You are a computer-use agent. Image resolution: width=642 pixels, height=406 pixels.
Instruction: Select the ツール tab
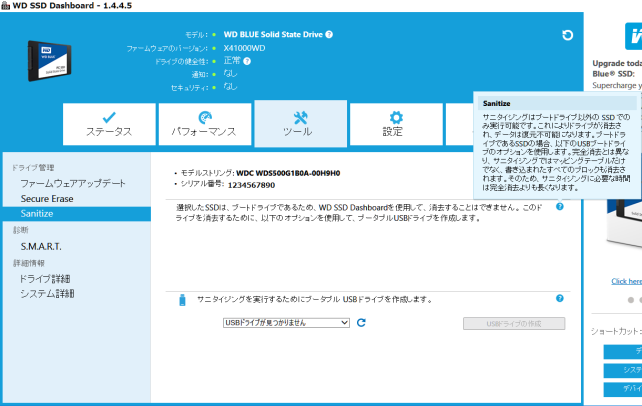tap(301, 124)
